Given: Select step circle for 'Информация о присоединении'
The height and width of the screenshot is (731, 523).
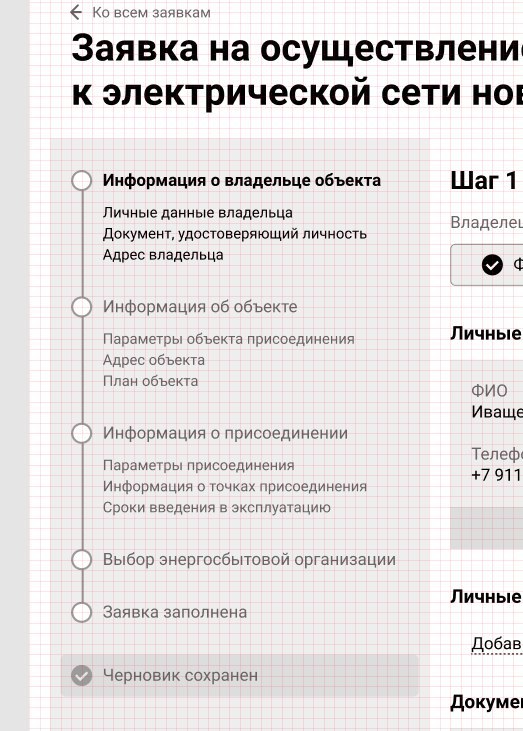Looking at the screenshot, I should coord(82,433).
